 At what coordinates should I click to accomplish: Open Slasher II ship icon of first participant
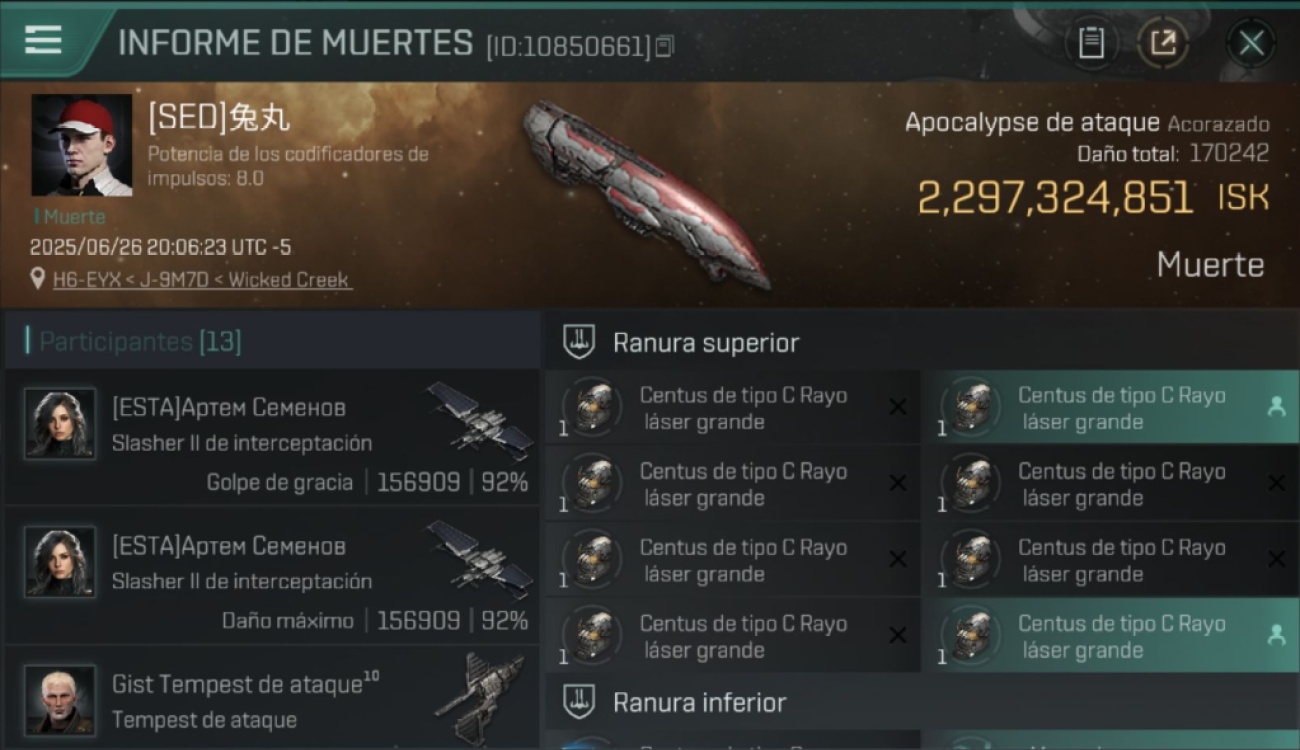(480, 420)
